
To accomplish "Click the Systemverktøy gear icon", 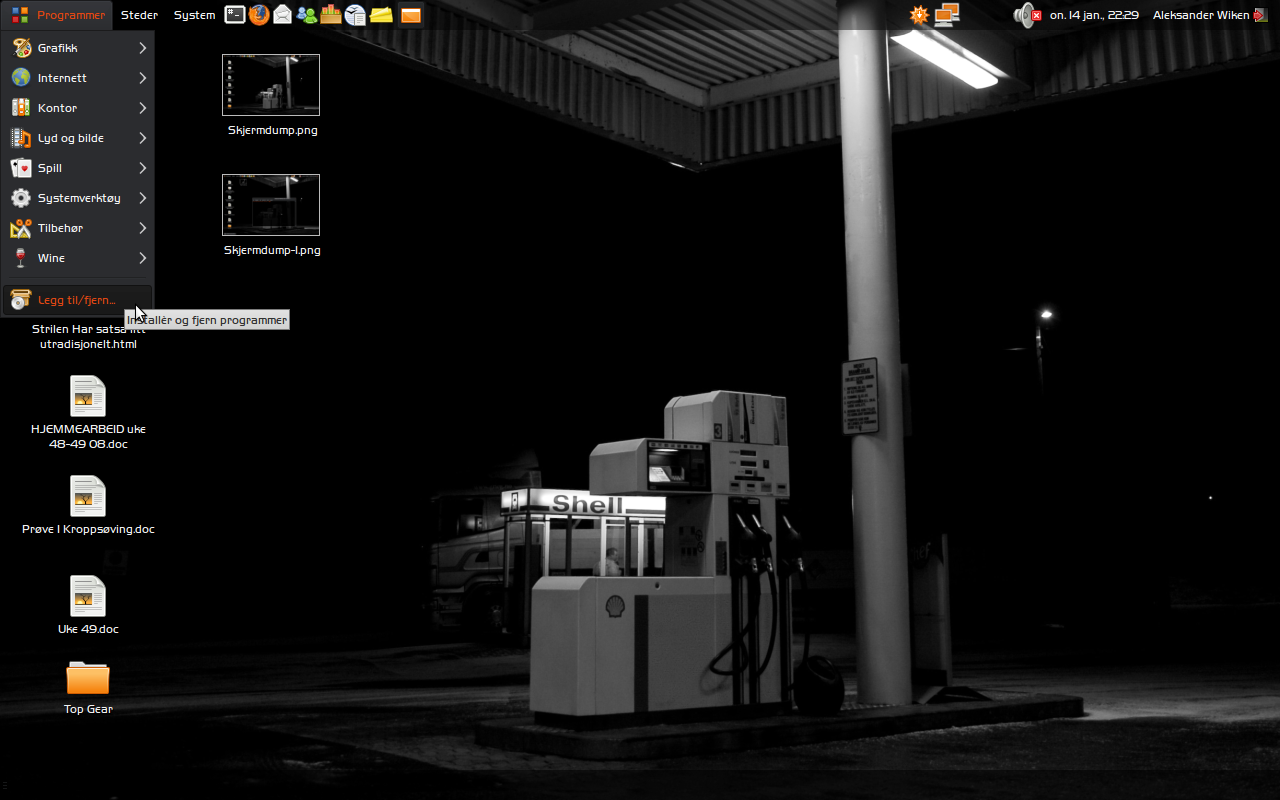I will (x=21, y=198).
